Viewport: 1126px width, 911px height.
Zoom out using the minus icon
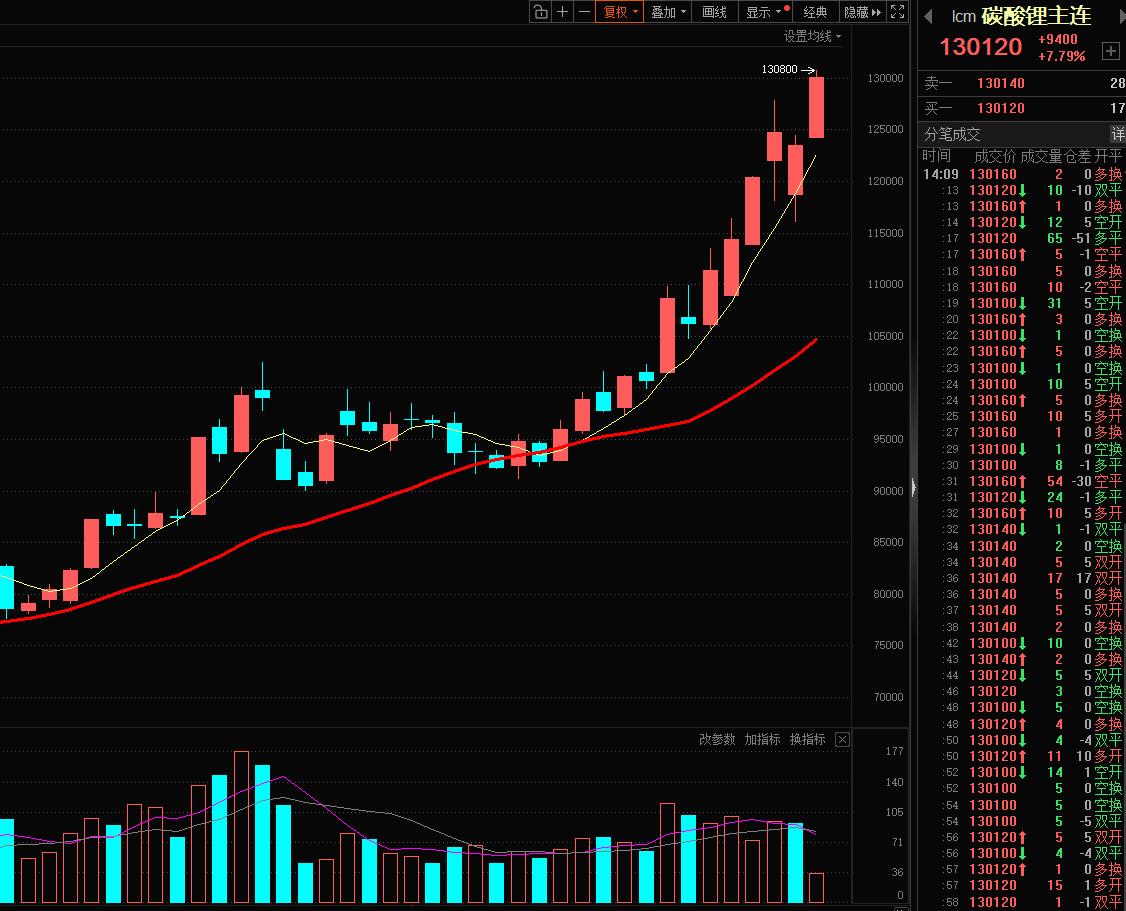583,13
